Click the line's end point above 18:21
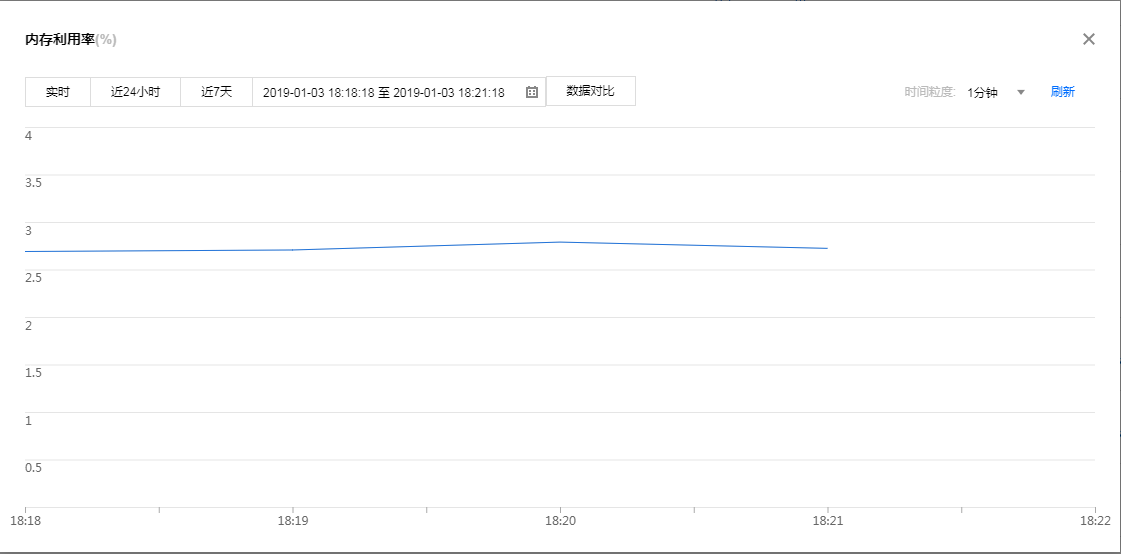 (x=827, y=248)
